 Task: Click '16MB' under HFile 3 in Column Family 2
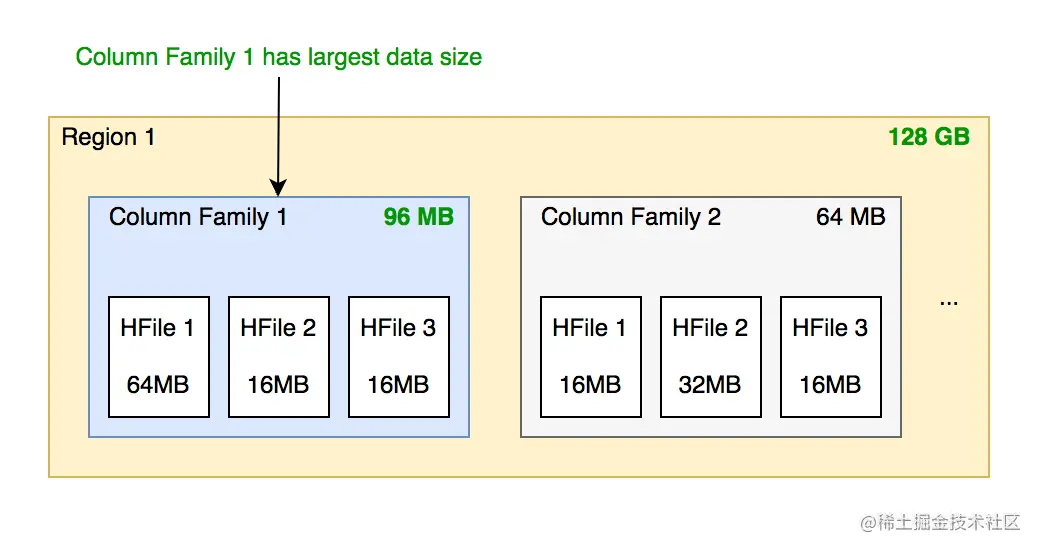830,384
